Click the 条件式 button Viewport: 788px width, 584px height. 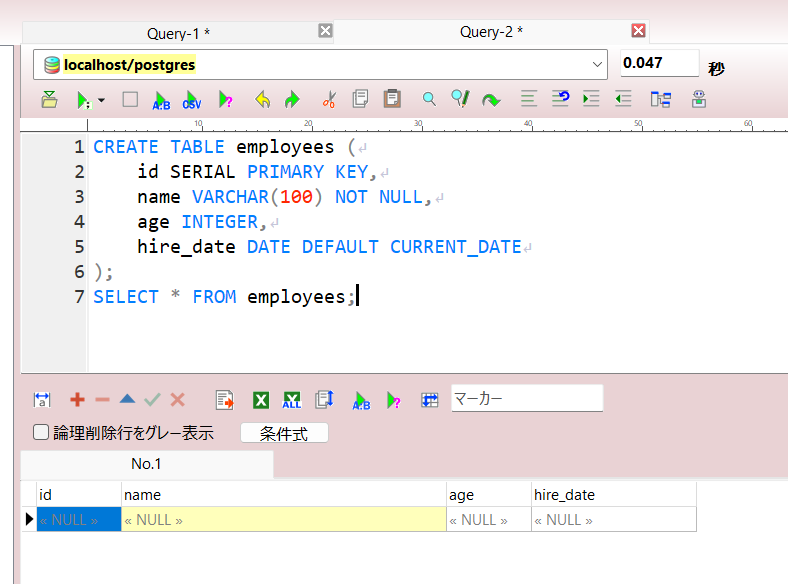click(x=284, y=434)
